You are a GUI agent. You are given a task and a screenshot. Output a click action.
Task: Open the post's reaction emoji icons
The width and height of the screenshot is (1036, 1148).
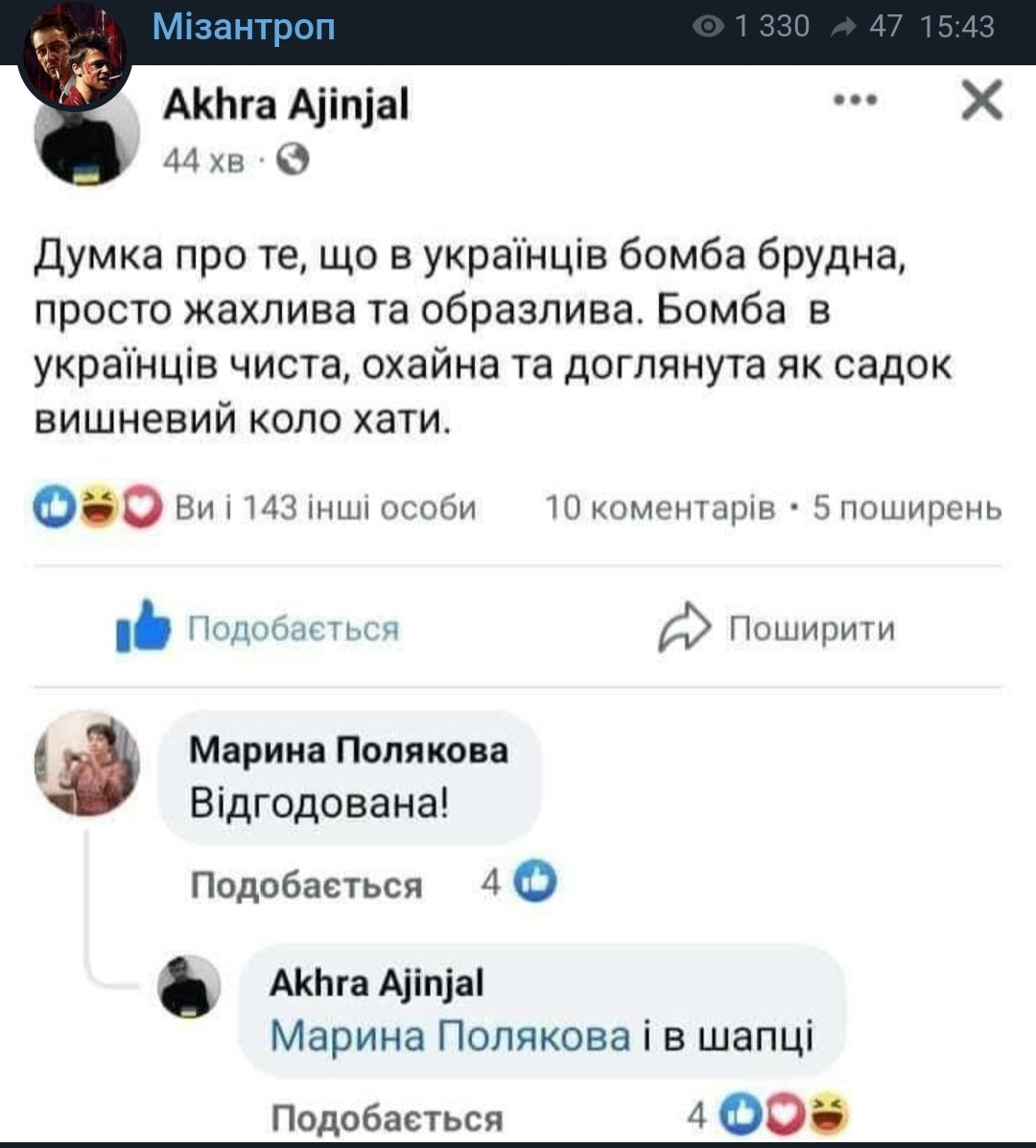[98, 505]
